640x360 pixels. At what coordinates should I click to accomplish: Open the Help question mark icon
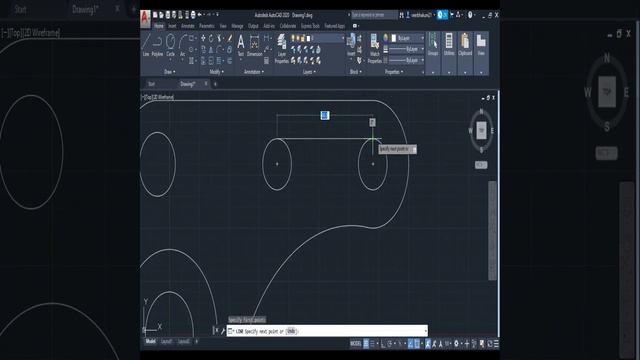[470, 15]
